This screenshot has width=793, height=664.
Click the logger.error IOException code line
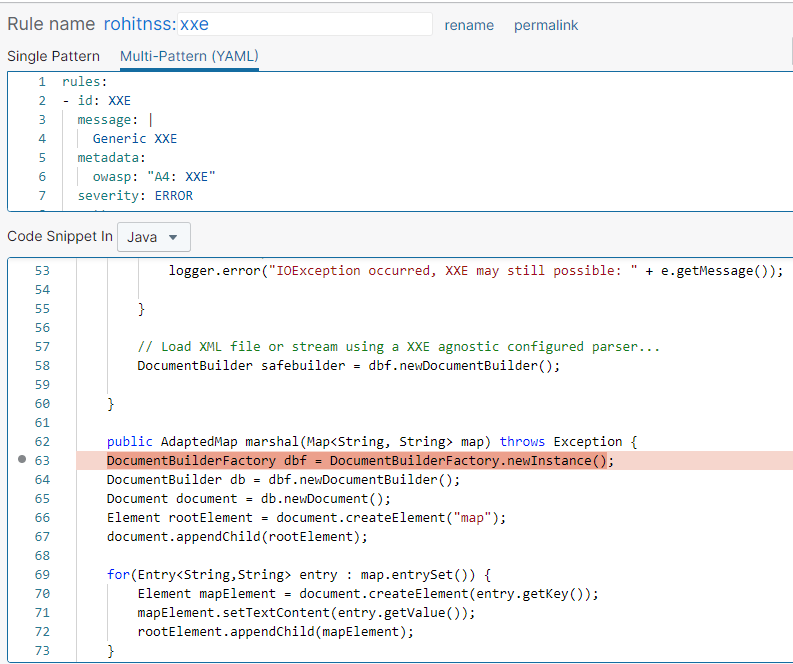[475, 271]
